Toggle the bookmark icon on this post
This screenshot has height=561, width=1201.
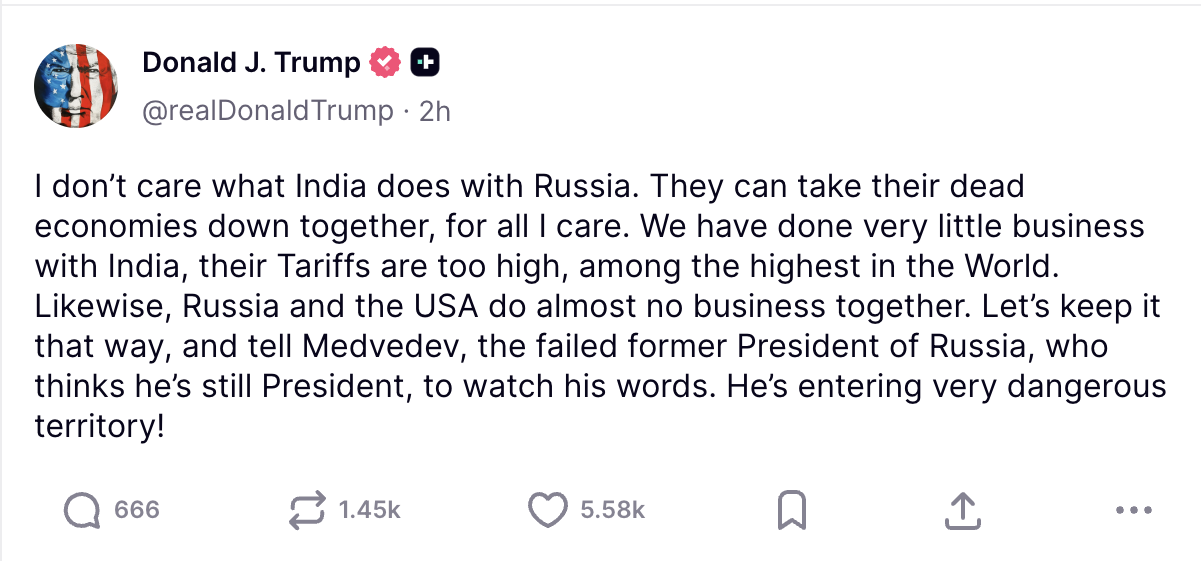click(791, 511)
